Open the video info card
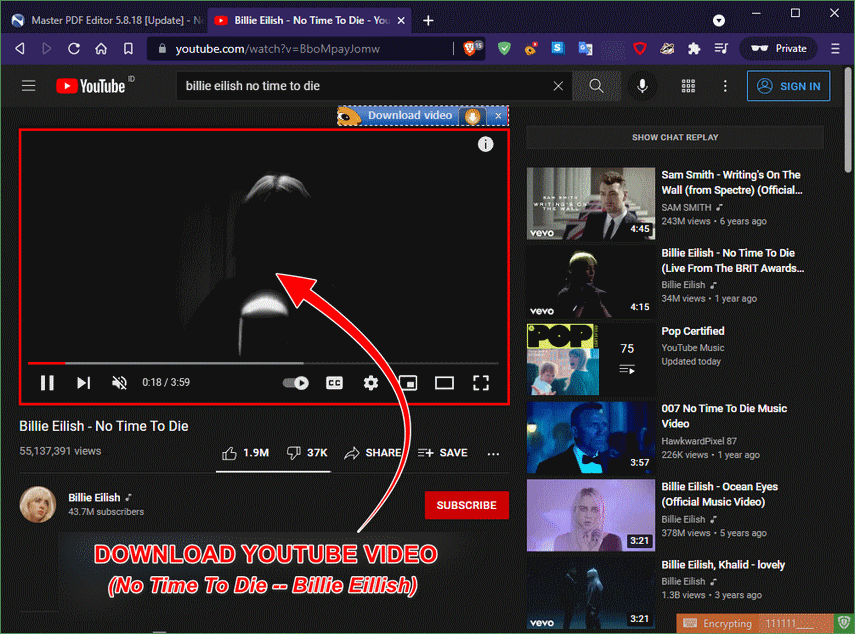 [485, 144]
